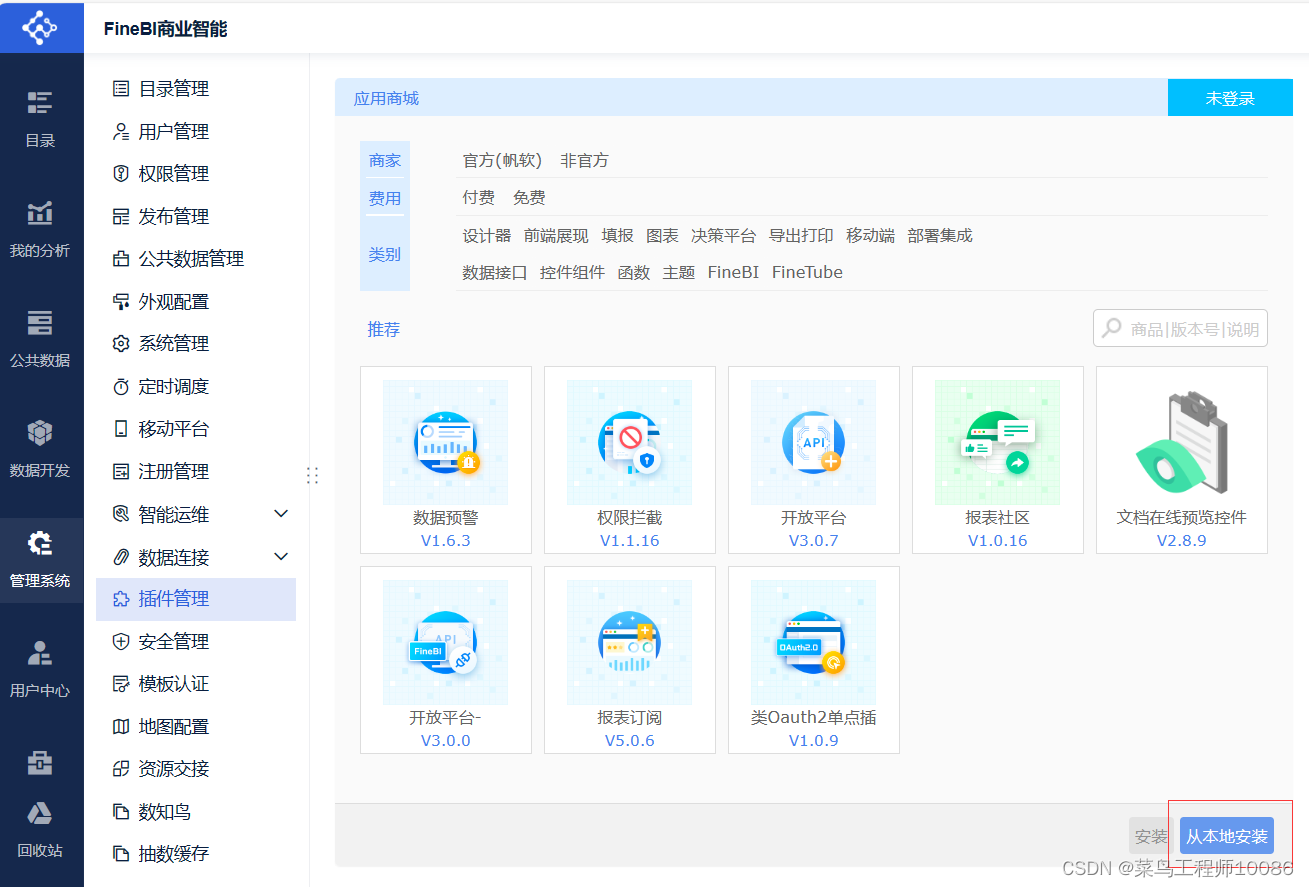Click the 移动平台 phone icon
The width and height of the screenshot is (1309, 887).
click(x=121, y=429)
